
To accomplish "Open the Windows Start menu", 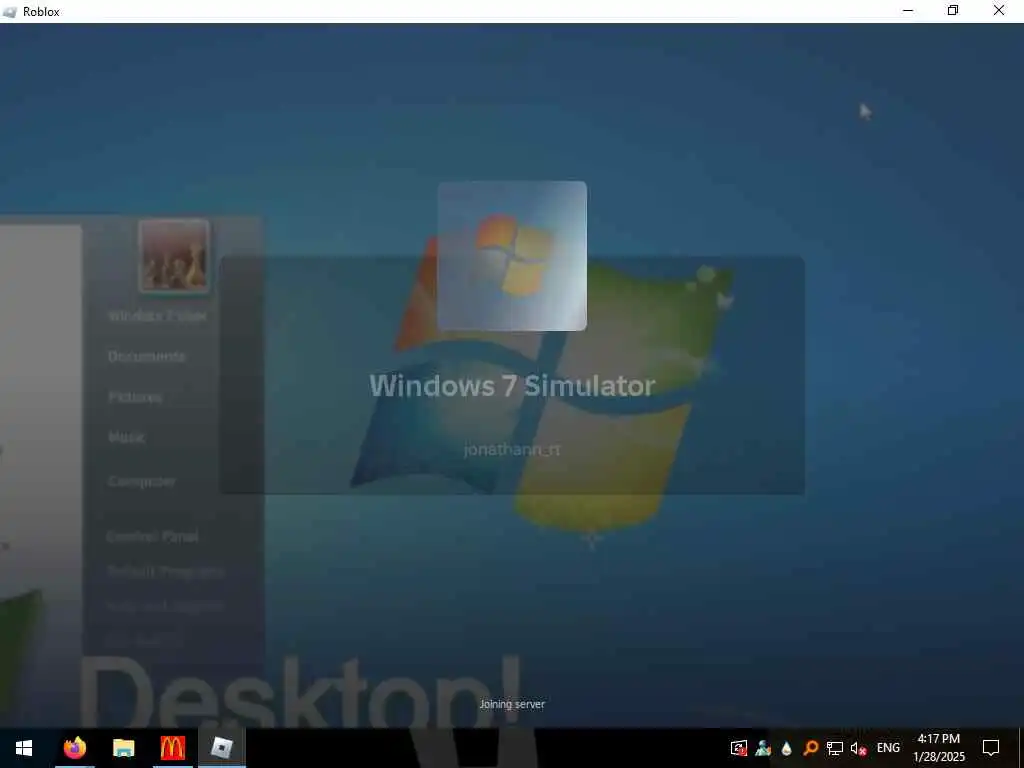I will [24, 748].
